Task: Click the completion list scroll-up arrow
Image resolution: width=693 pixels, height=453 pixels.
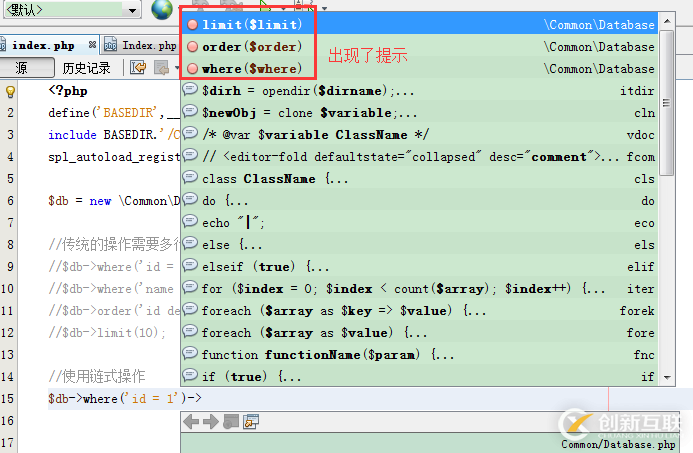Action: [667, 21]
